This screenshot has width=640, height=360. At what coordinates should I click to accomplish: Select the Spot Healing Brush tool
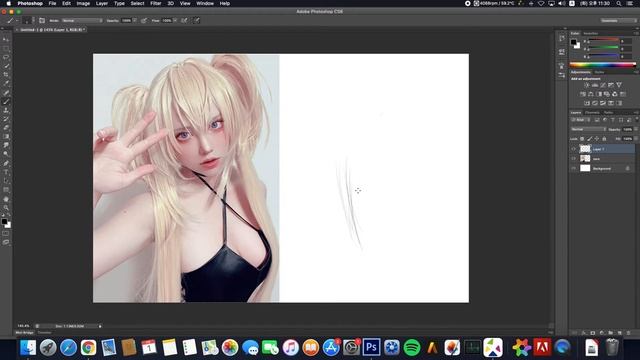6,93
